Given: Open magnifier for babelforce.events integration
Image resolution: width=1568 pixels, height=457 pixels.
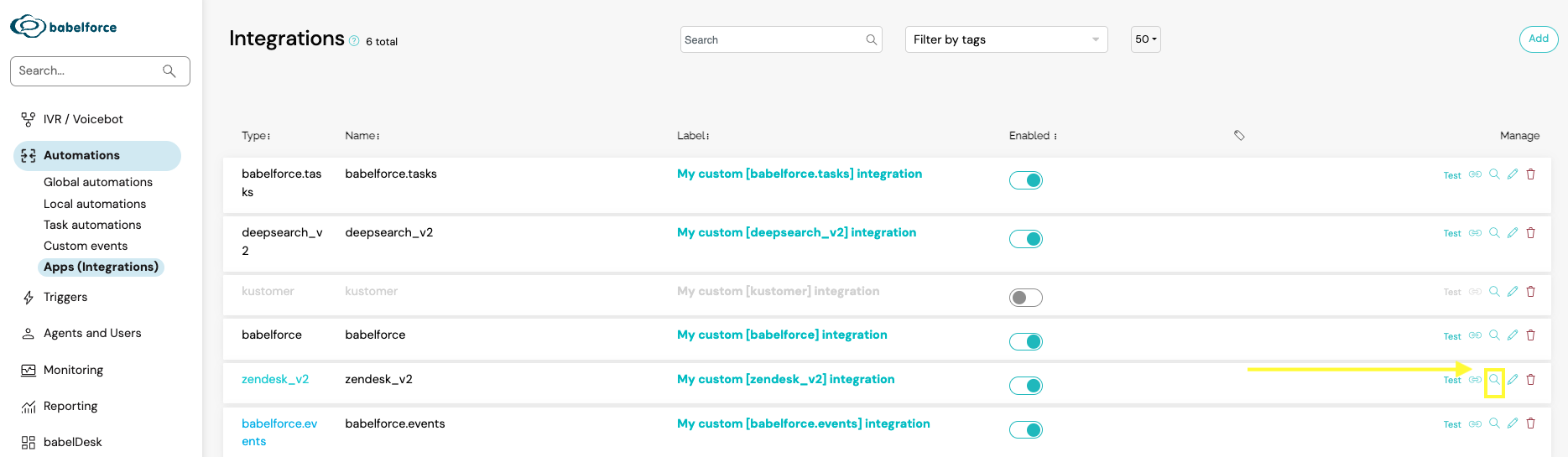Looking at the screenshot, I should pos(1494,423).
